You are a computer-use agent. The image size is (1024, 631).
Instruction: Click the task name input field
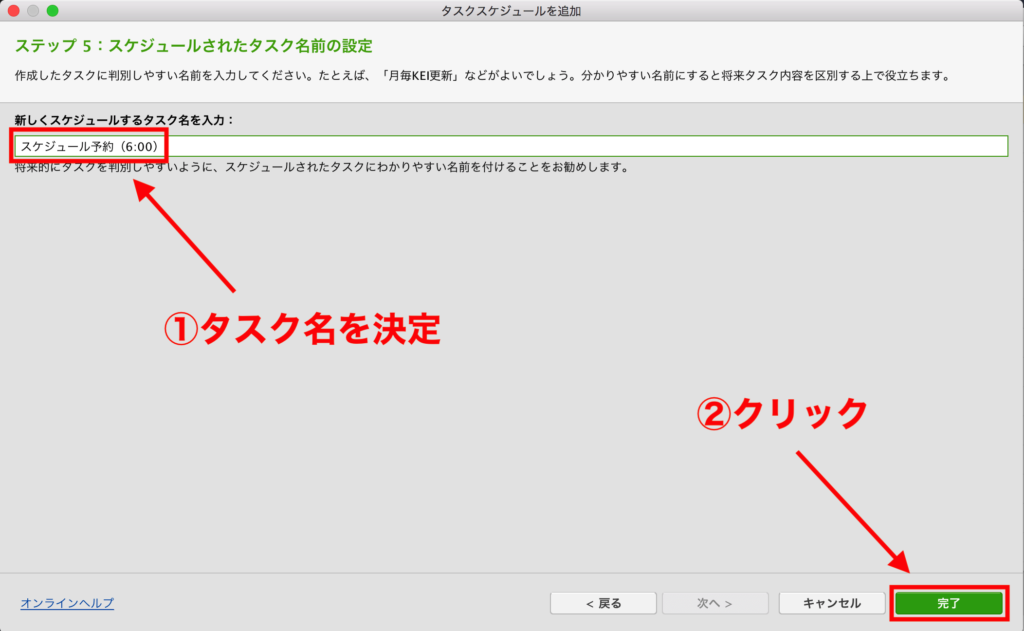(511, 146)
